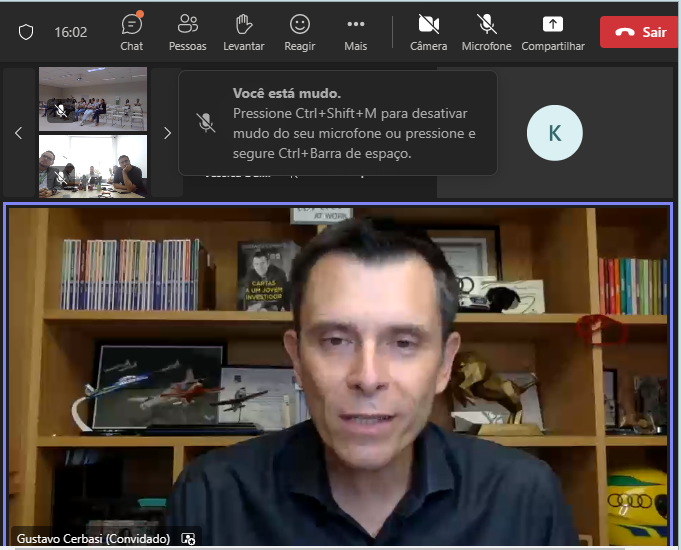Turn on the Câmera
Viewport: 681px width, 550px height.
429,32
